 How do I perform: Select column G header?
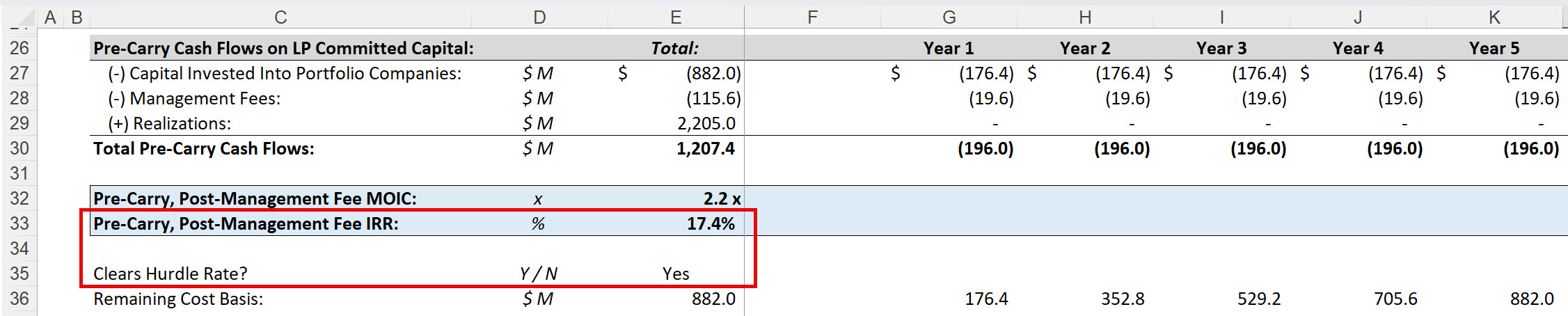tap(949, 17)
